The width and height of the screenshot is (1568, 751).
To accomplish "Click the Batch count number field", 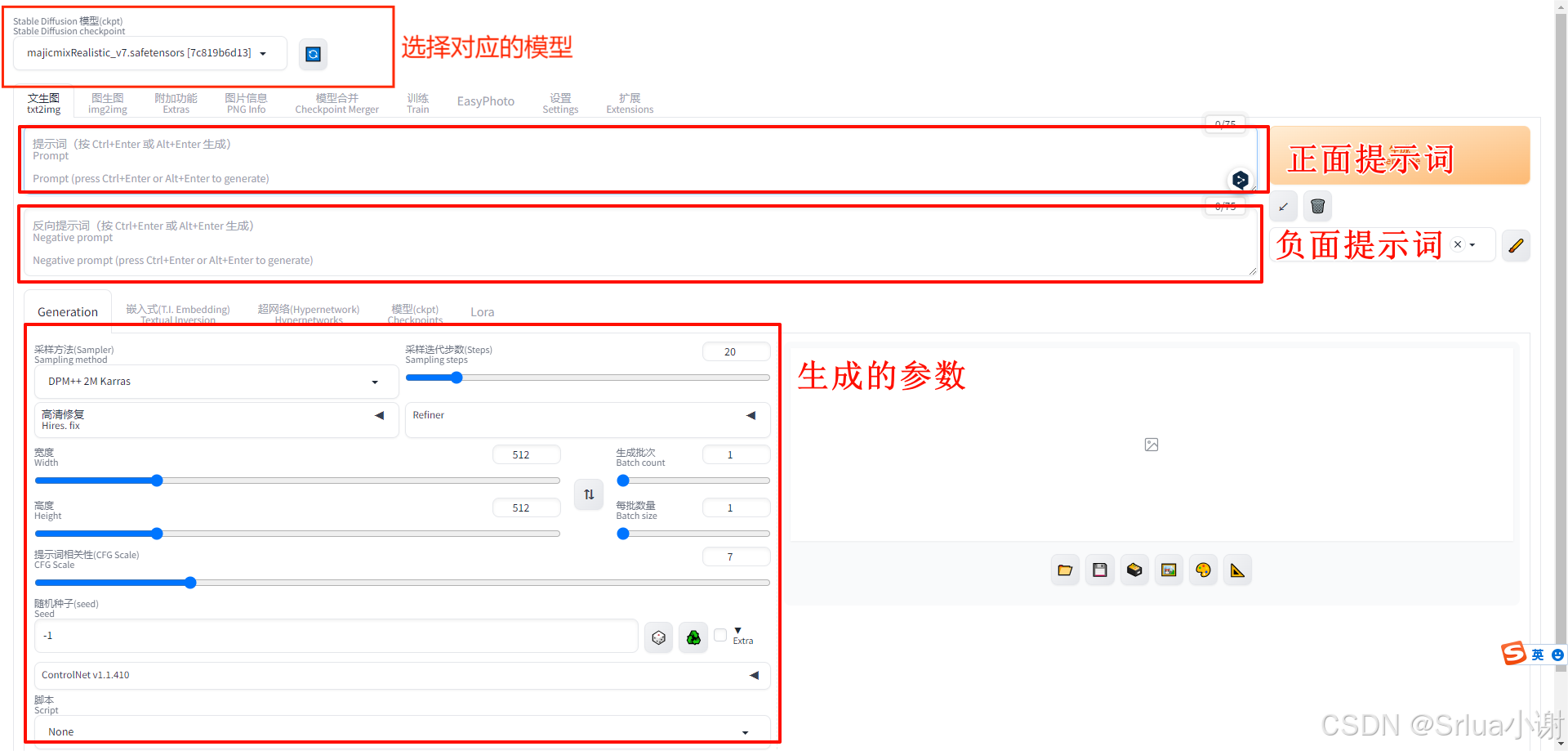I will click(x=736, y=454).
